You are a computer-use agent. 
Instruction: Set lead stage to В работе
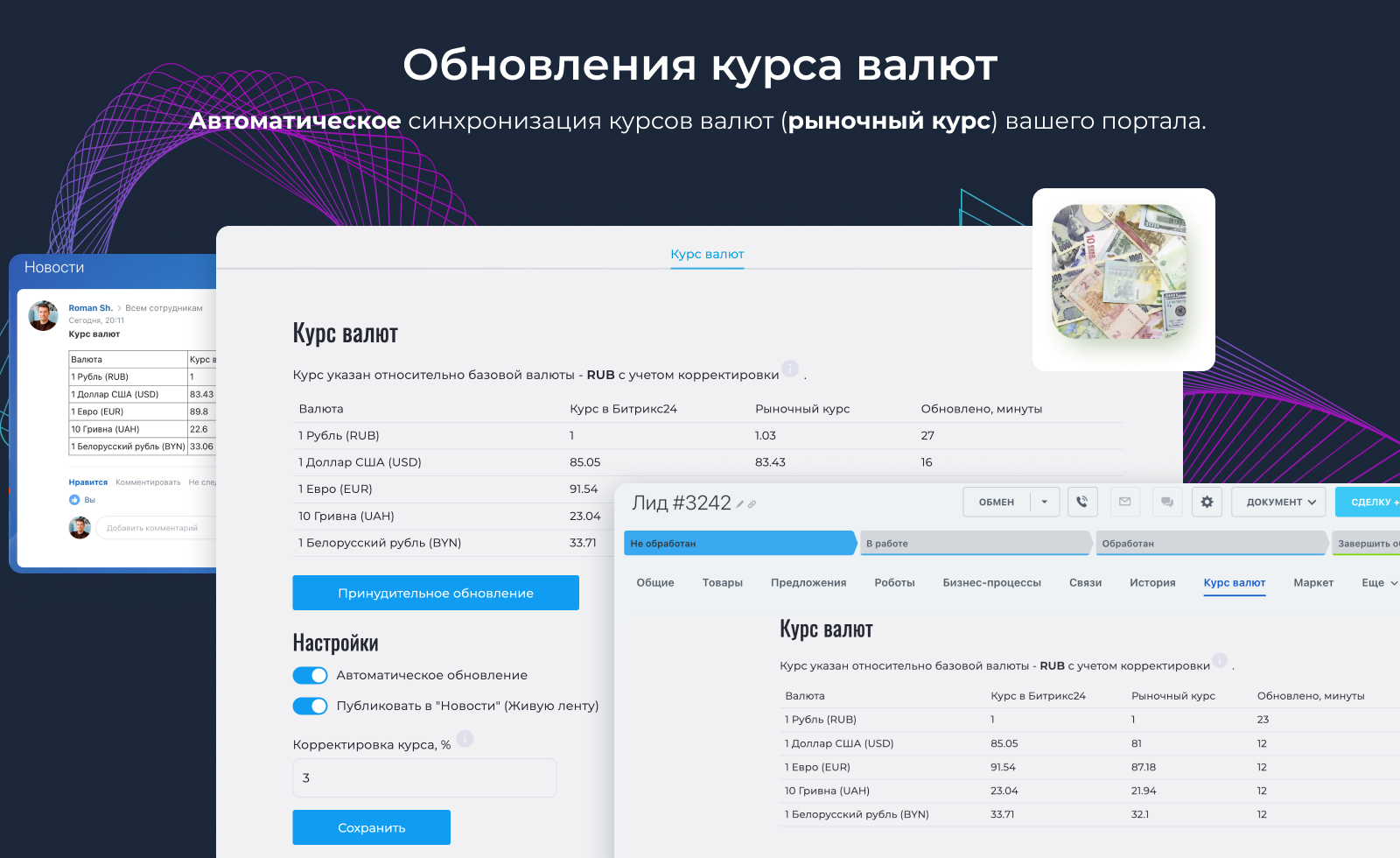point(976,543)
